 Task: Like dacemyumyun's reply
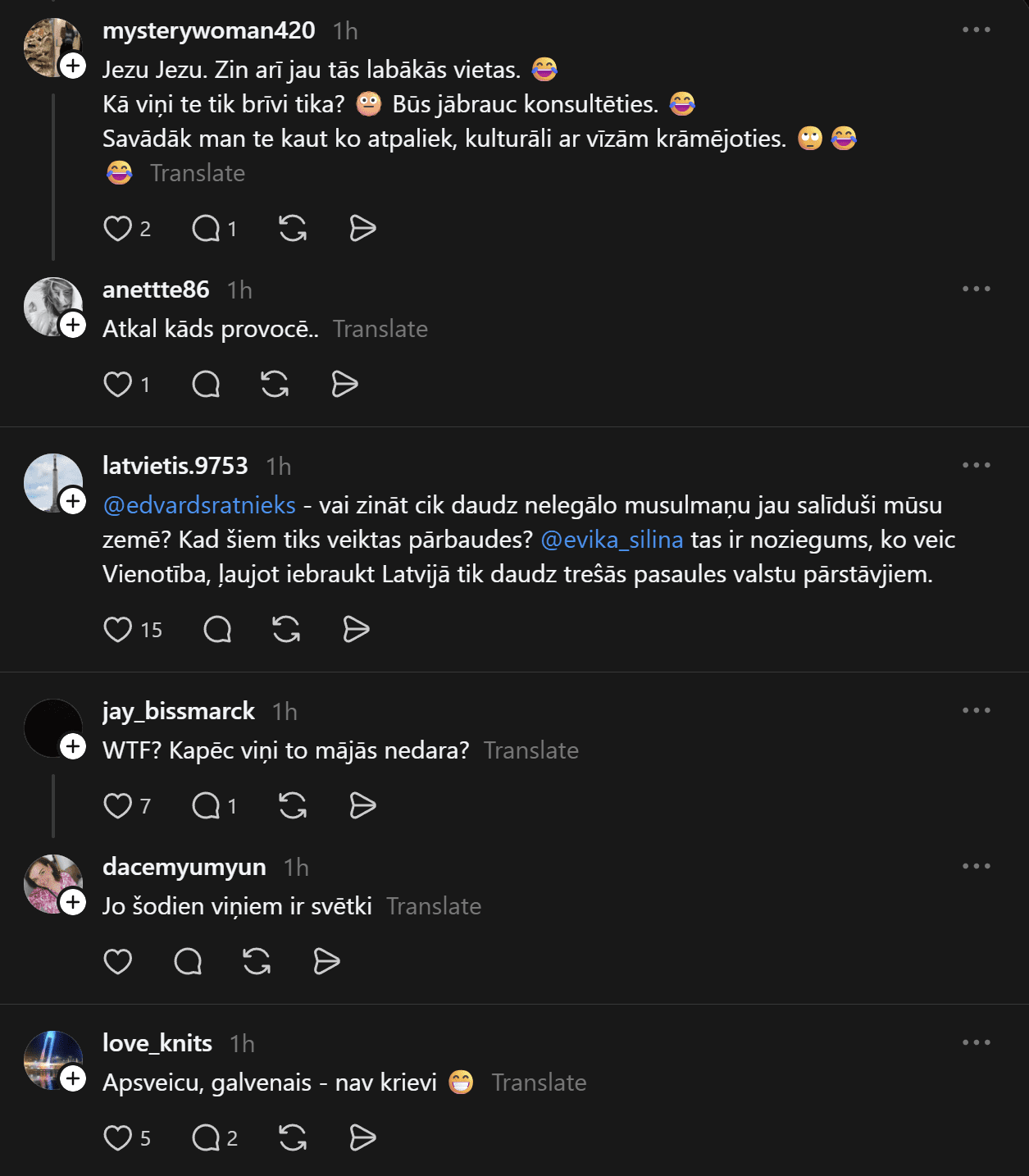coord(118,961)
